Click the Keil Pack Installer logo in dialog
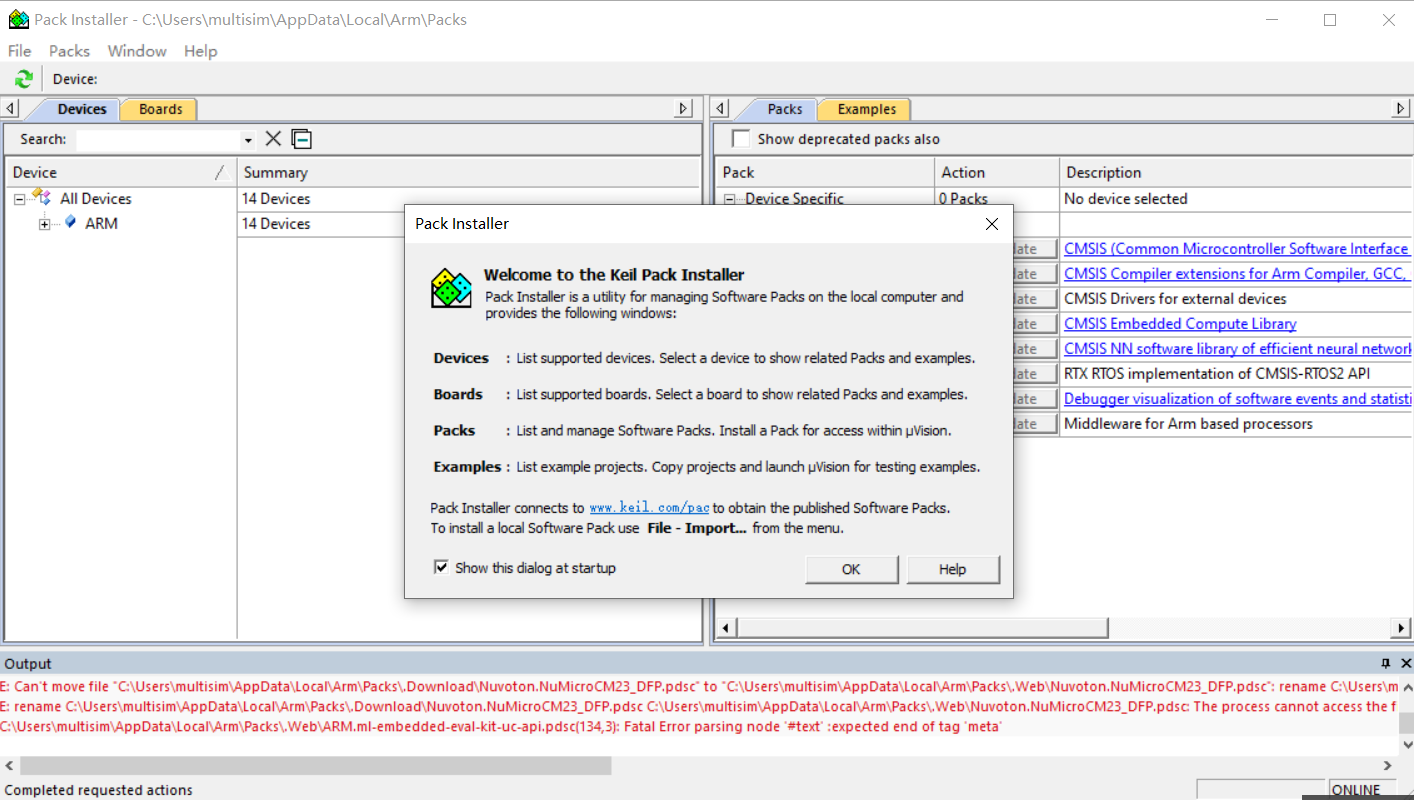The width and height of the screenshot is (1414, 800). [x=451, y=288]
